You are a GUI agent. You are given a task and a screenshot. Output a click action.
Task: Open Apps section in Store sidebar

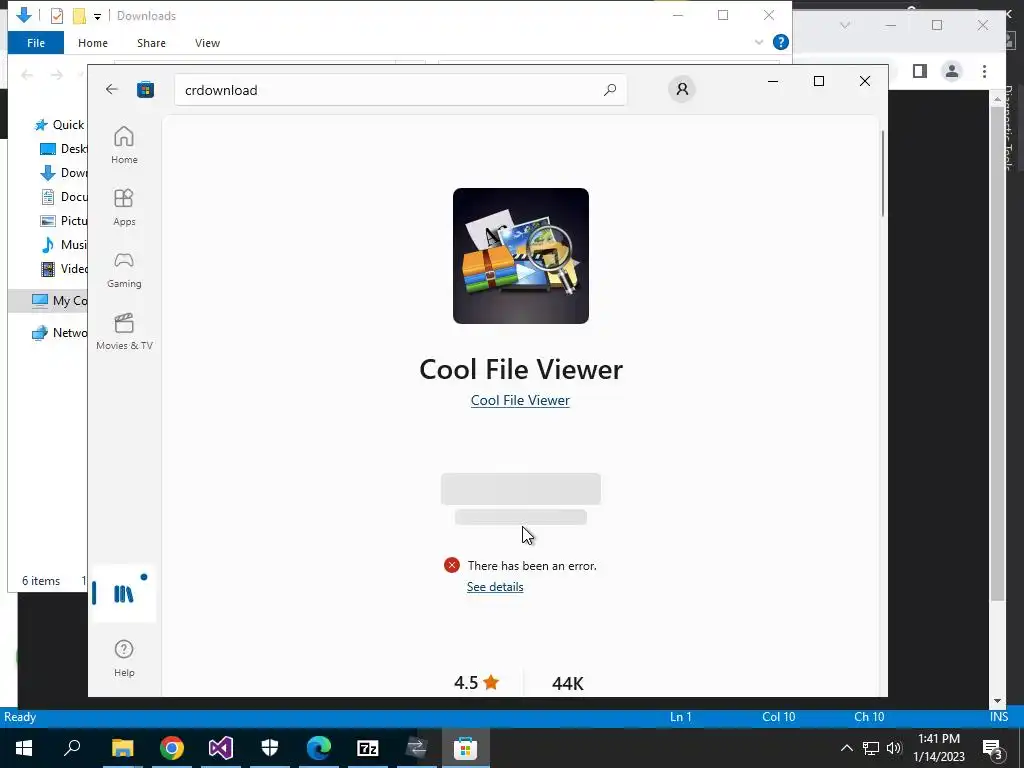(x=124, y=207)
